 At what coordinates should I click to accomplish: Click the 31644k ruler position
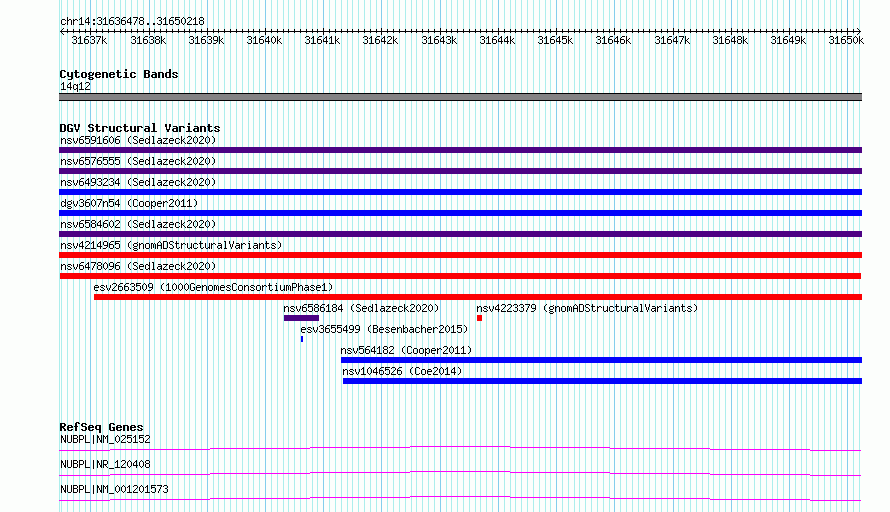point(497,40)
